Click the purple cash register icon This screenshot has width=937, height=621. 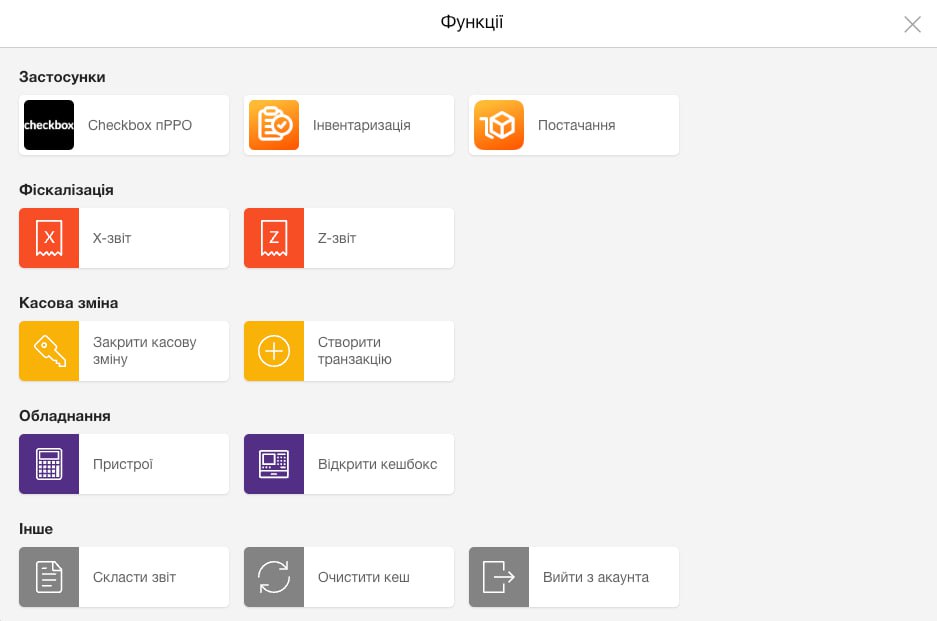(274, 464)
